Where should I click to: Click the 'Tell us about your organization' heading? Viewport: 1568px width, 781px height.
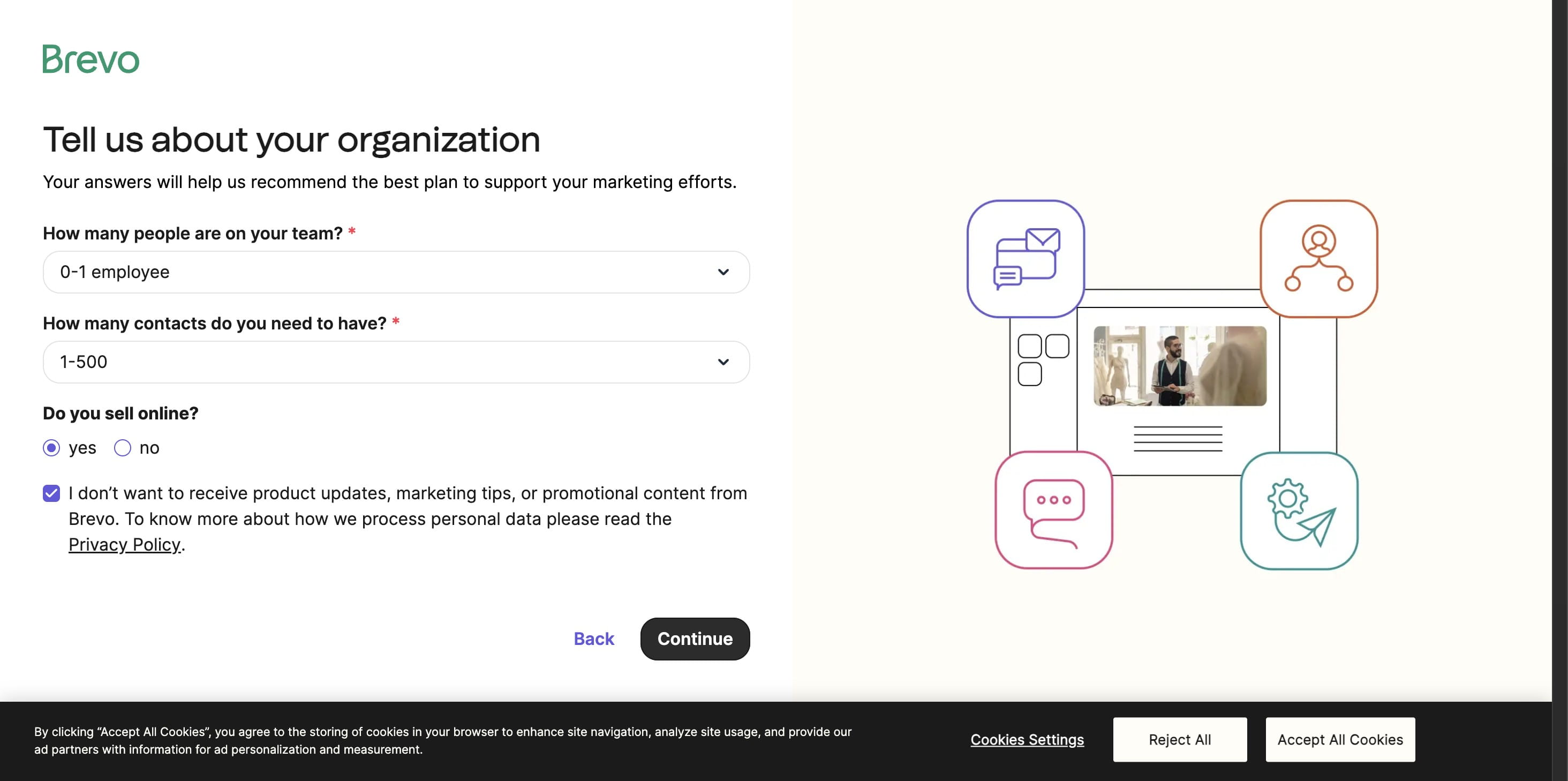291,139
